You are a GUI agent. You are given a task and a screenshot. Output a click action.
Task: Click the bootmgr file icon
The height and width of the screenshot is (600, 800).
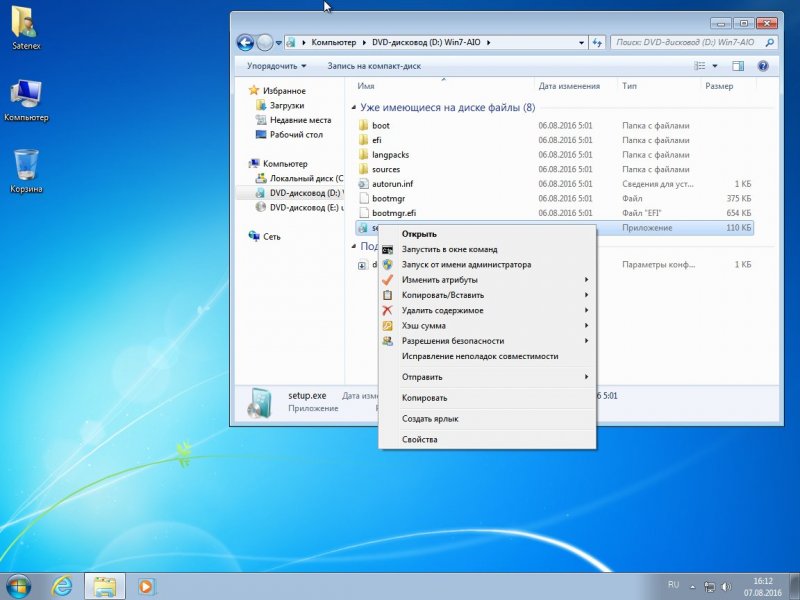pos(363,198)
